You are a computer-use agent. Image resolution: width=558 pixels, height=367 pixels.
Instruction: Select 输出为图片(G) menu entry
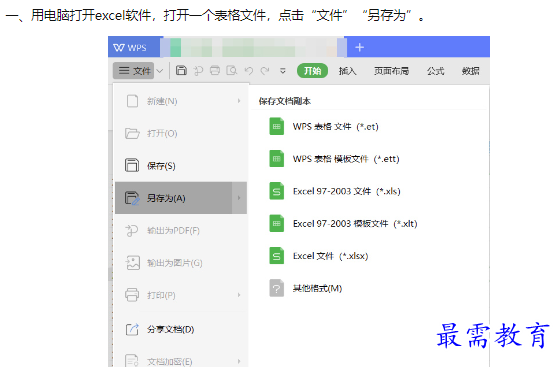pyautogui.click(x=181, y=263)
